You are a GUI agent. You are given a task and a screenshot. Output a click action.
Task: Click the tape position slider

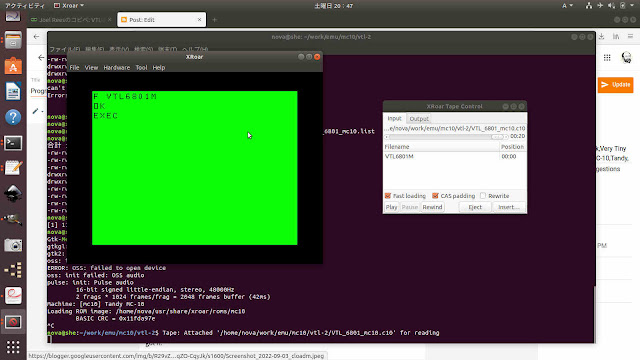coord(446,137)
